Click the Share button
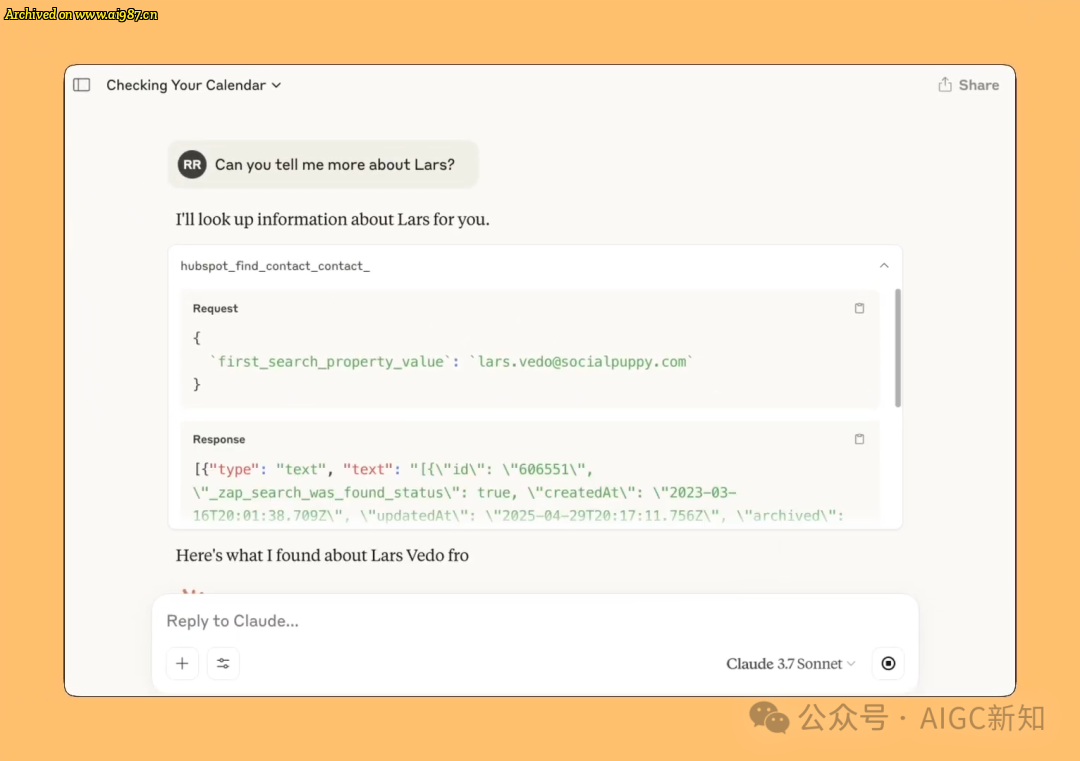The width and height of the screenshot is (1080, 761). [968, 85]
